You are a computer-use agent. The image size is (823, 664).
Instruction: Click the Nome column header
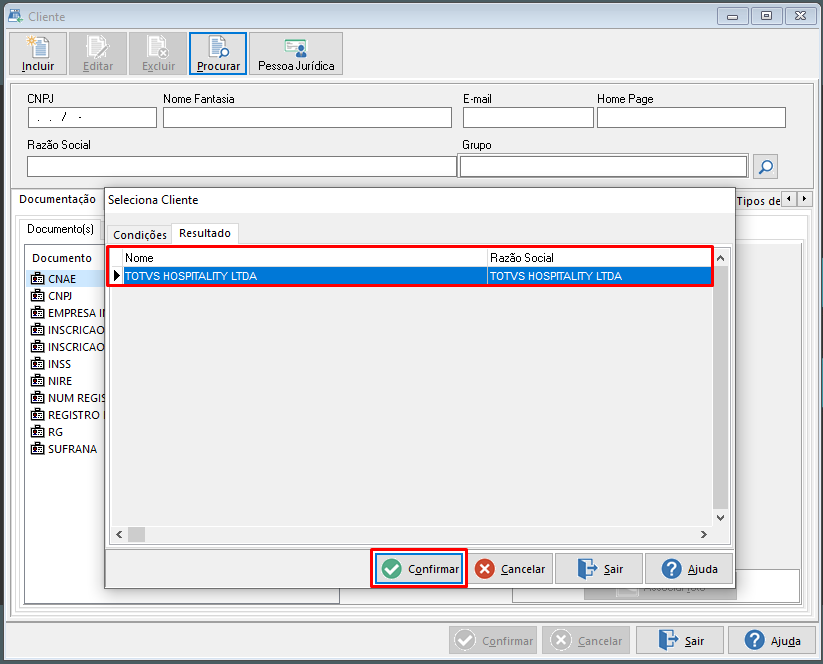[x=305, y=258]
